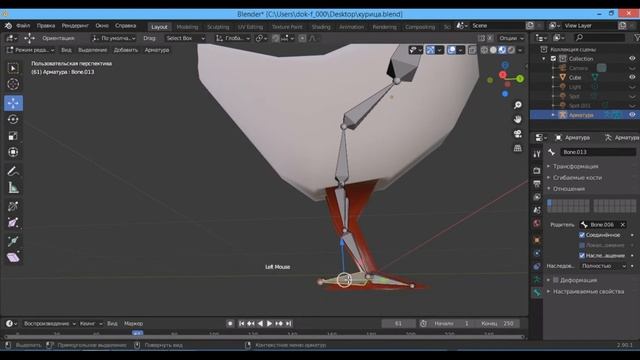
Task: Toggle viewport gizmos button
Action: pos(430,50)
